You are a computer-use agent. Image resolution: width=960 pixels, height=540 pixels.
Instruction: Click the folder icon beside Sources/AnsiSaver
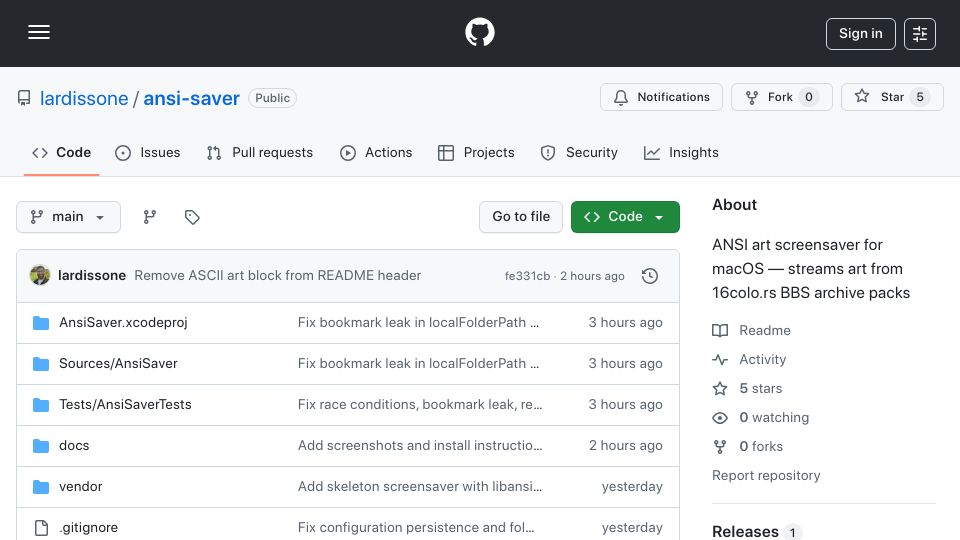pos(41,364)
